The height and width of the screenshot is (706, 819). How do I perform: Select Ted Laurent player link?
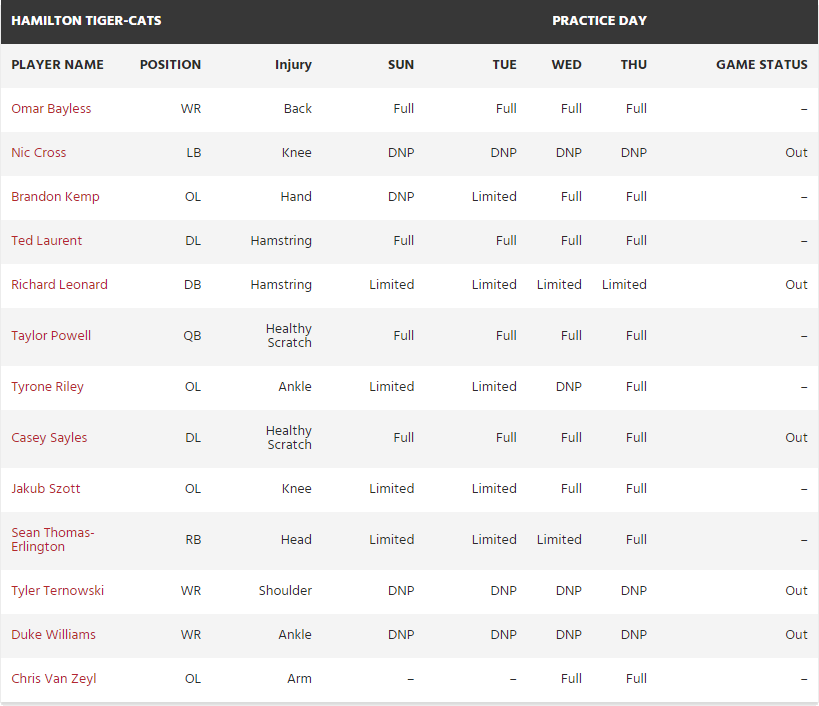coord(47,241)
